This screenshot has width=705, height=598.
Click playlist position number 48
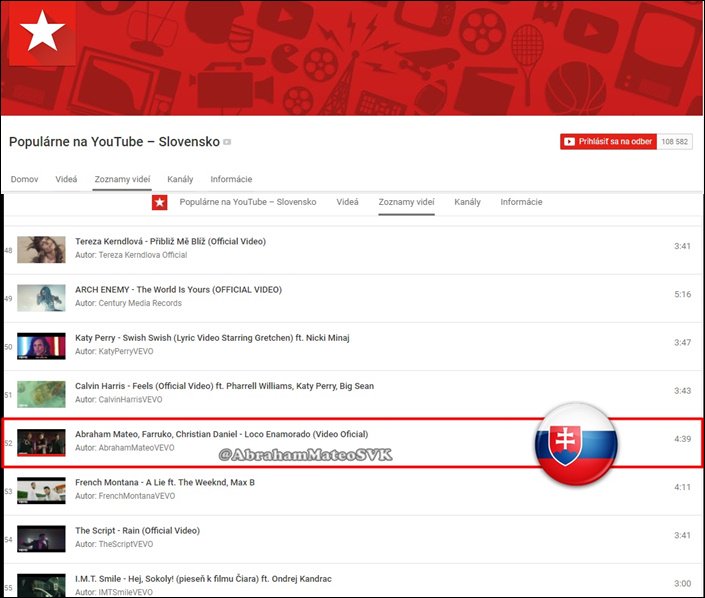[8, 250]
